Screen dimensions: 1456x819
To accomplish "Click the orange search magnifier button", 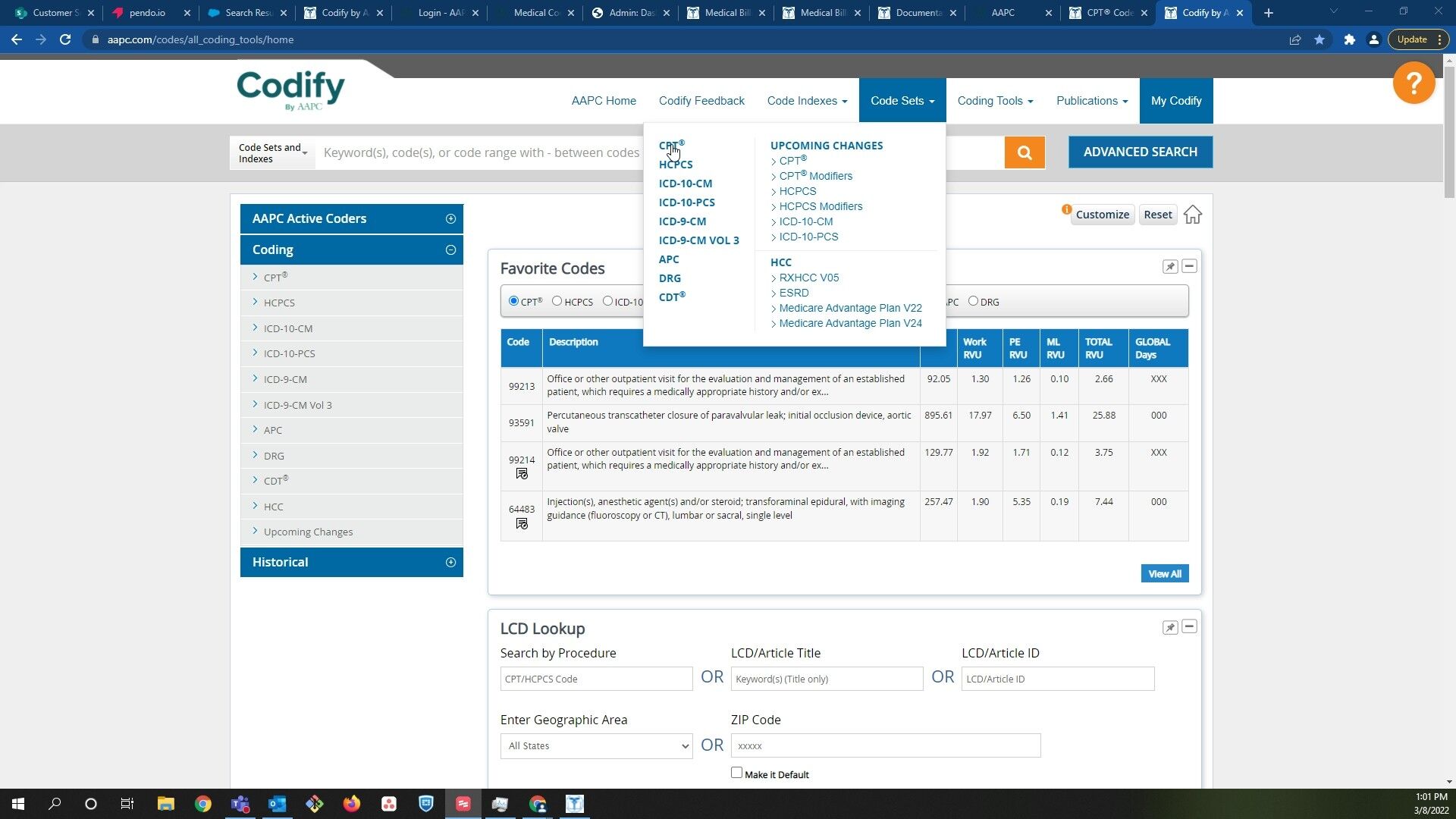I will point(1025,152).
